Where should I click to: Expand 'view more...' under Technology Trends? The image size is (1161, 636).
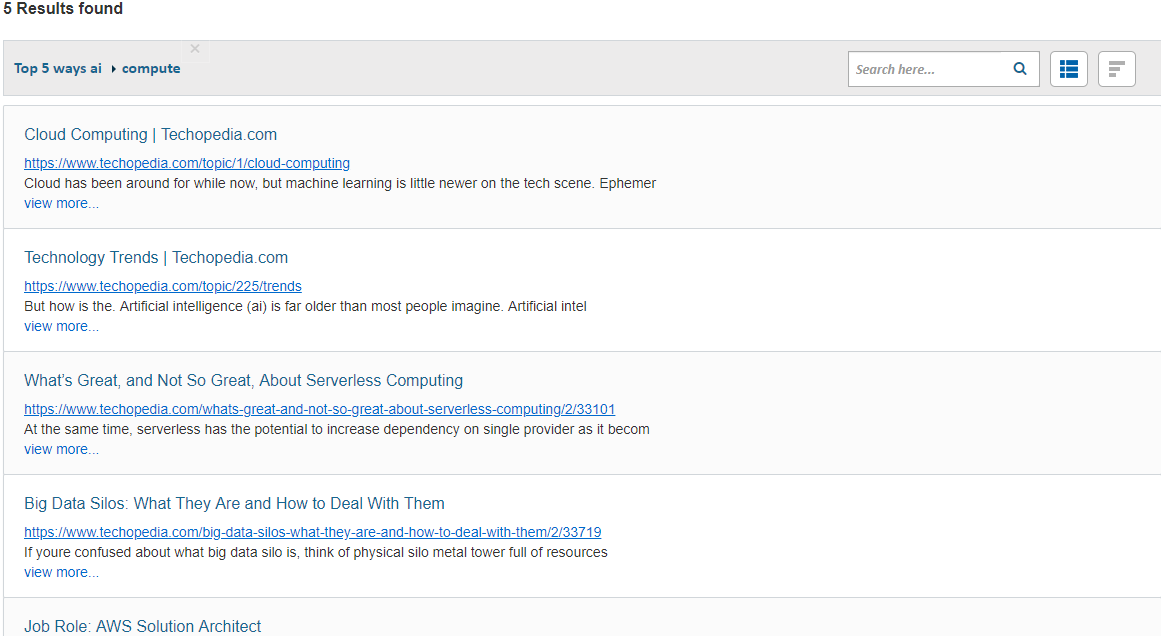coord(61,327)
